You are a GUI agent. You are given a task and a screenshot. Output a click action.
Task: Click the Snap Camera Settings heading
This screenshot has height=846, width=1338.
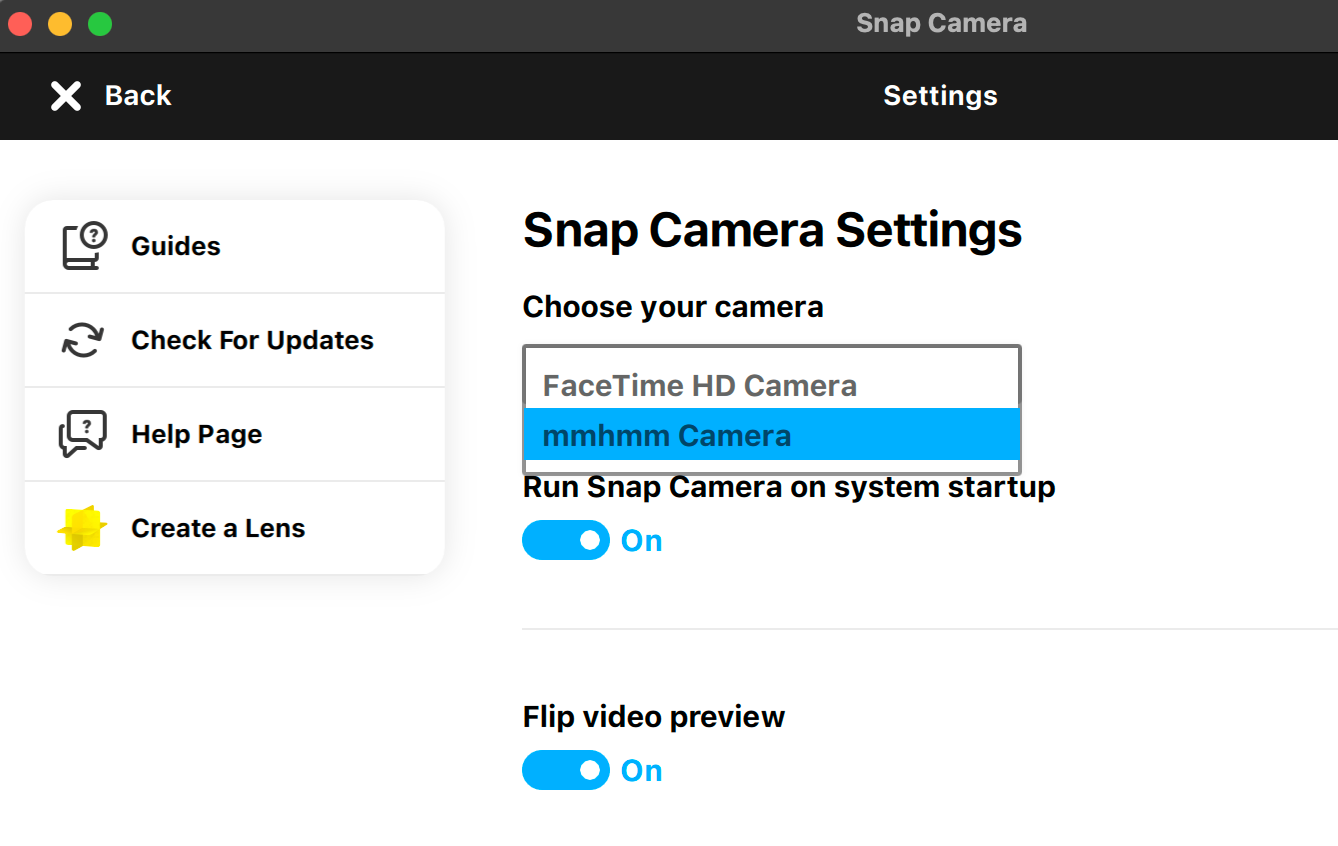click(x=772, y=230)
